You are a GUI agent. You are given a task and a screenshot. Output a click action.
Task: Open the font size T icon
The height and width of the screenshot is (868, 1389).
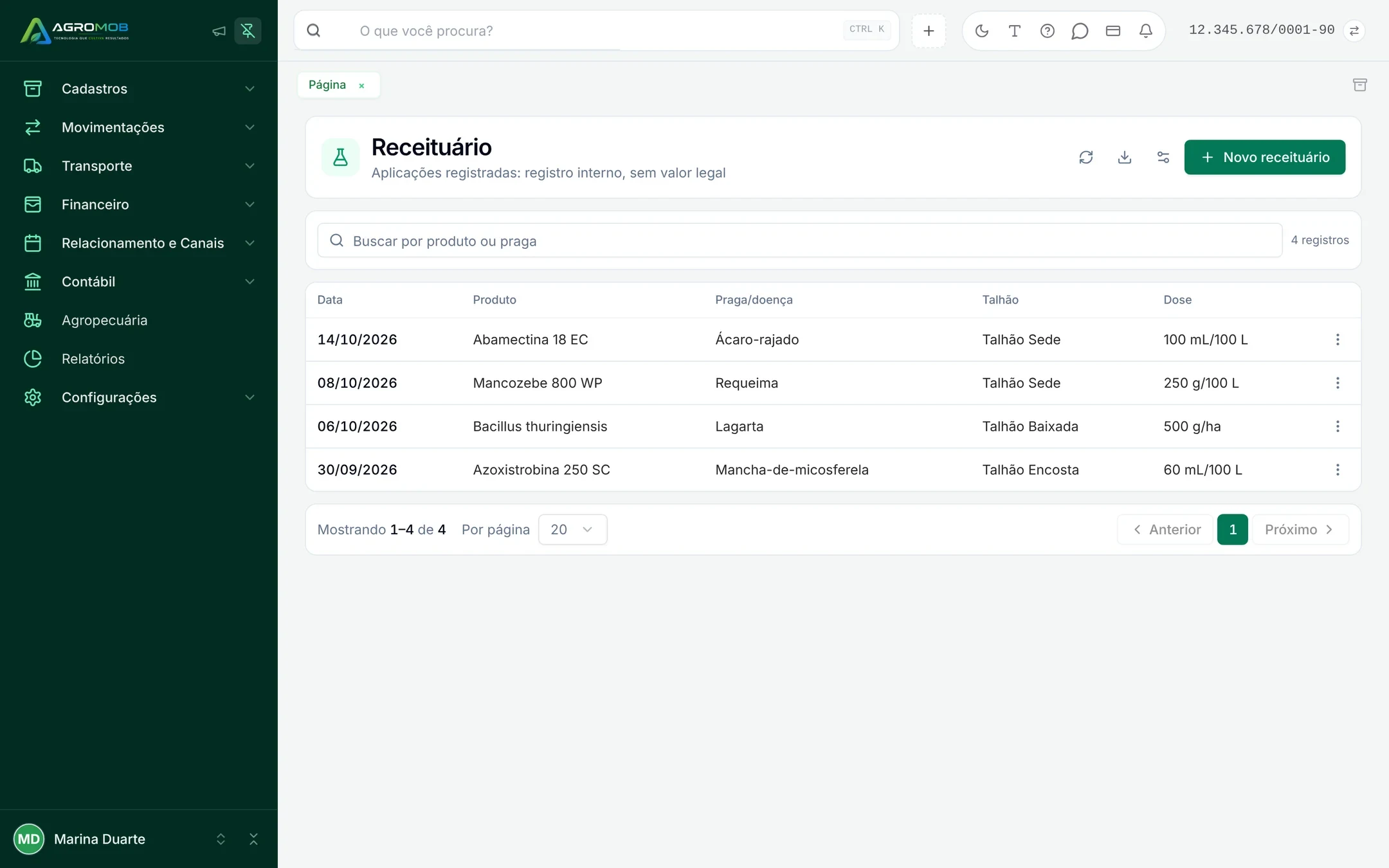click(1015, 31)
